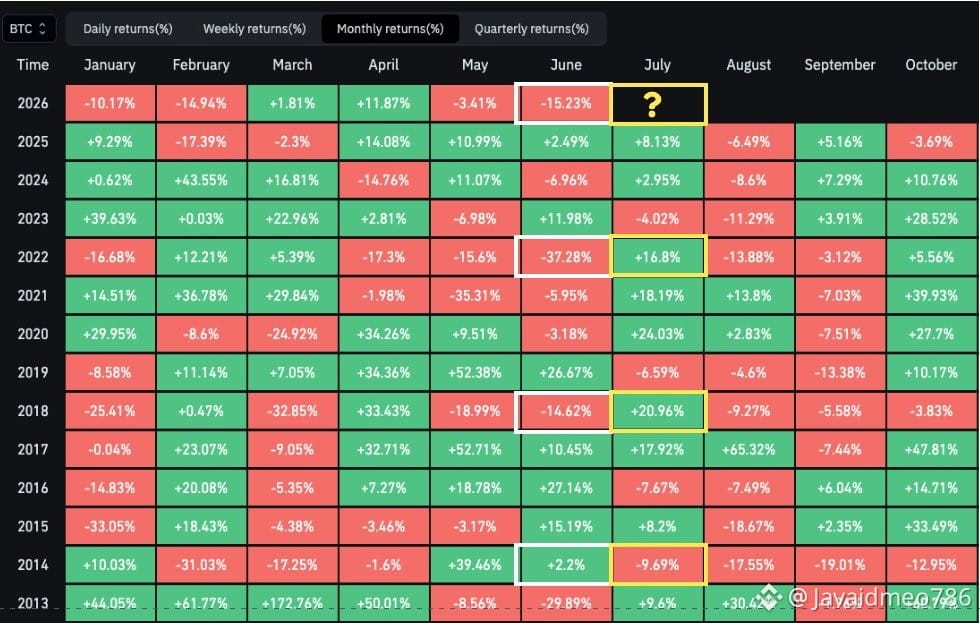
Task: Click the -17.39% February 2025 cell
Action: coord(201,142)
